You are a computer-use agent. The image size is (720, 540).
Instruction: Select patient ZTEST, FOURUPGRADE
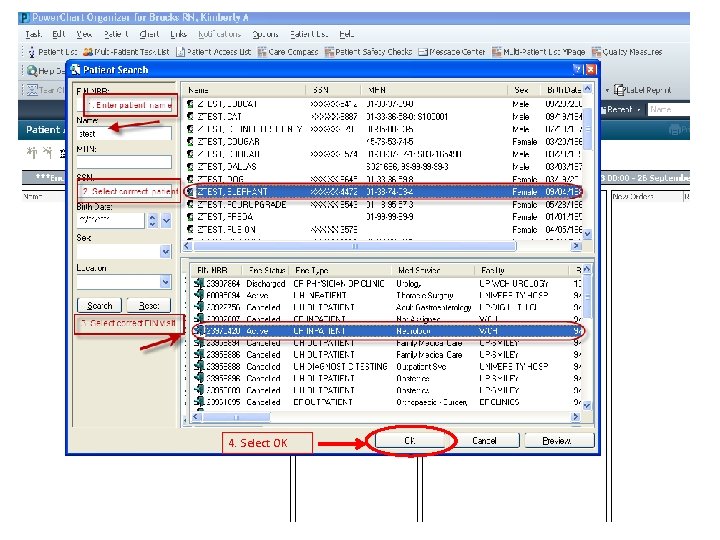pyautogui.click(x=383, y=204)
